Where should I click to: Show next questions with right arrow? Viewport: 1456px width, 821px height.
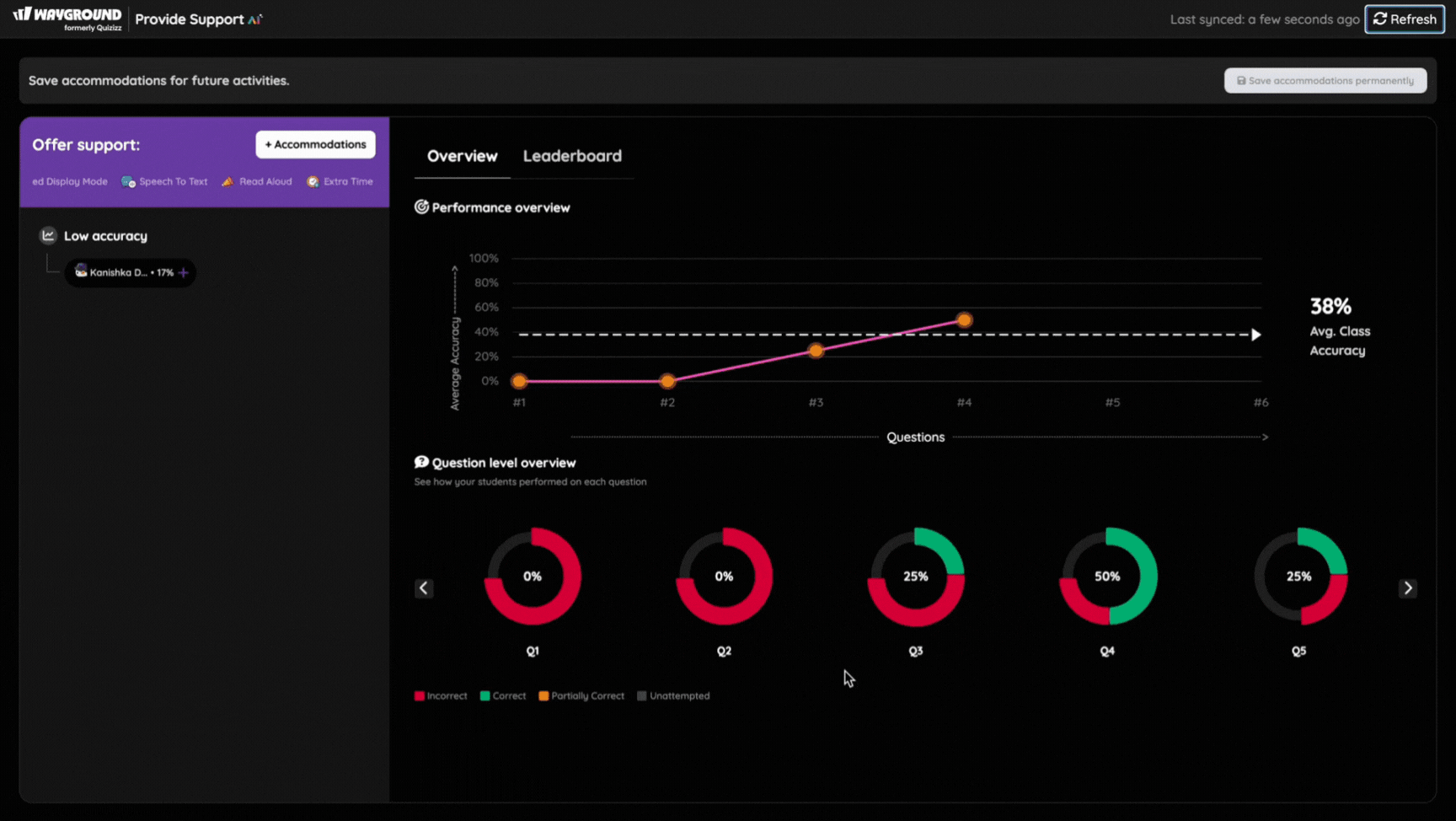tap(1407, 588)
